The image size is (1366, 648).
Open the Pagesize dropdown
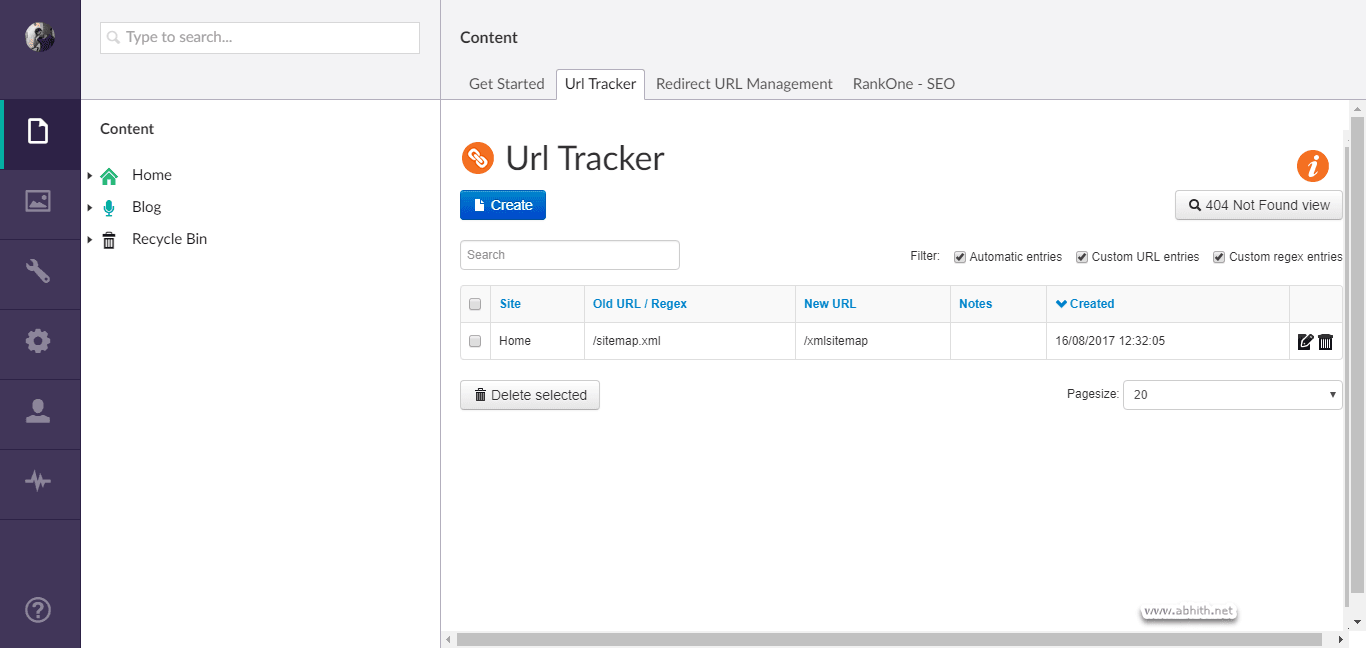pyautogui.click(x=1232, y=394)
